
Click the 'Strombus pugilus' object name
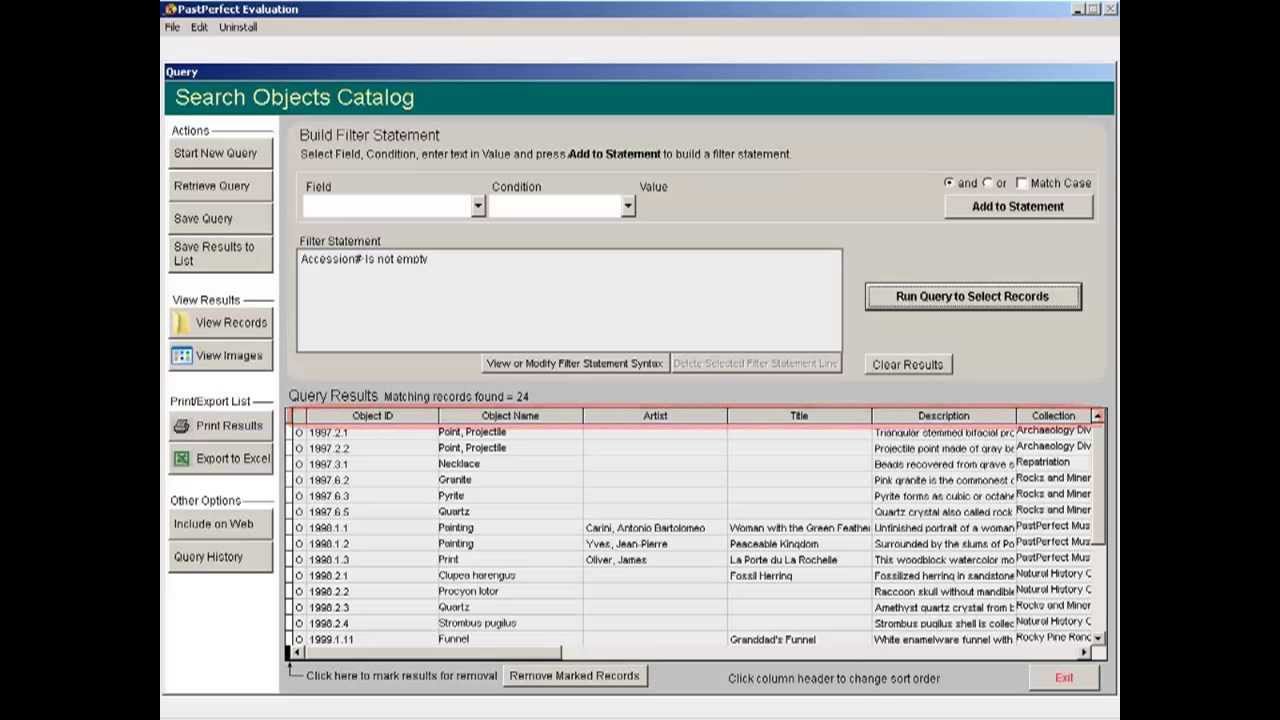(510, 623)
